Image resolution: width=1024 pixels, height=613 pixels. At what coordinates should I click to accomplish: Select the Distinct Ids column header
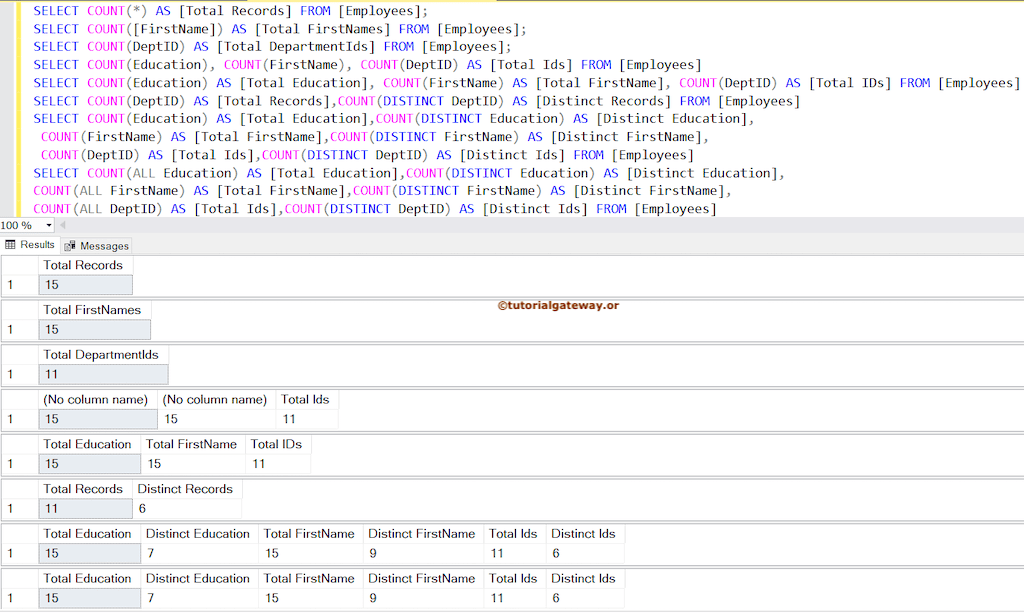click(x=584, y=533)
